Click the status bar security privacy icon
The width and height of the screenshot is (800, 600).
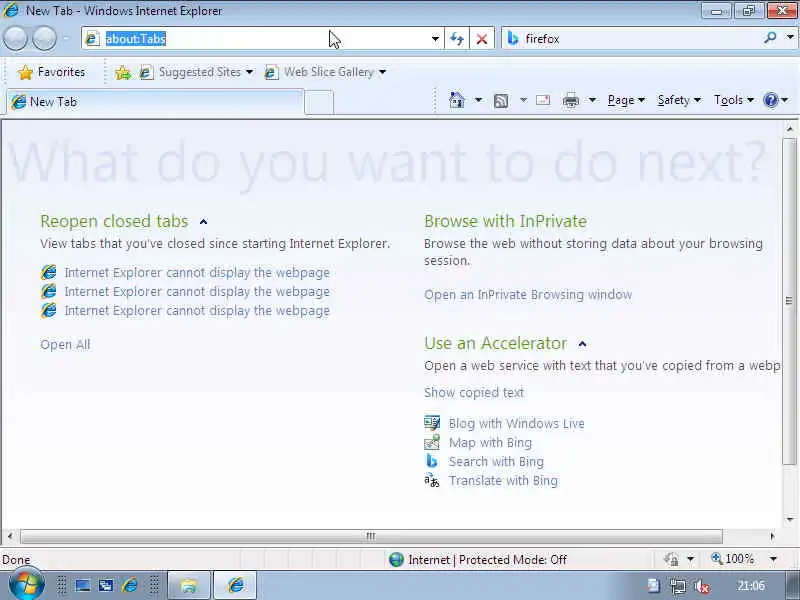pos(671,559)
